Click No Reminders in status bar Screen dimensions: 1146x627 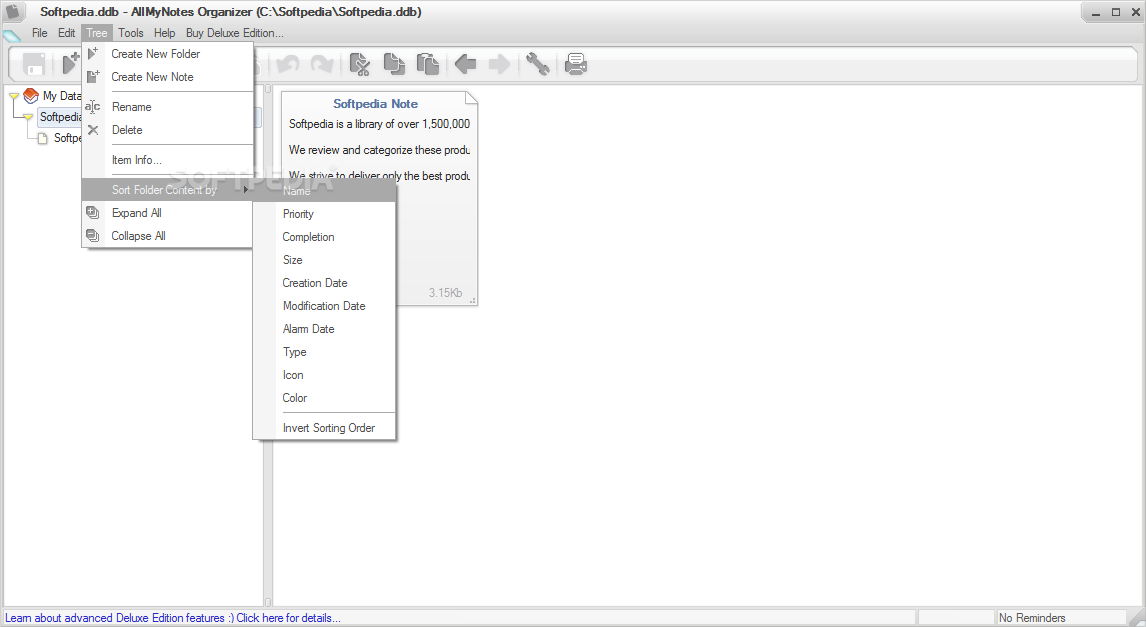coord(1032,618)
